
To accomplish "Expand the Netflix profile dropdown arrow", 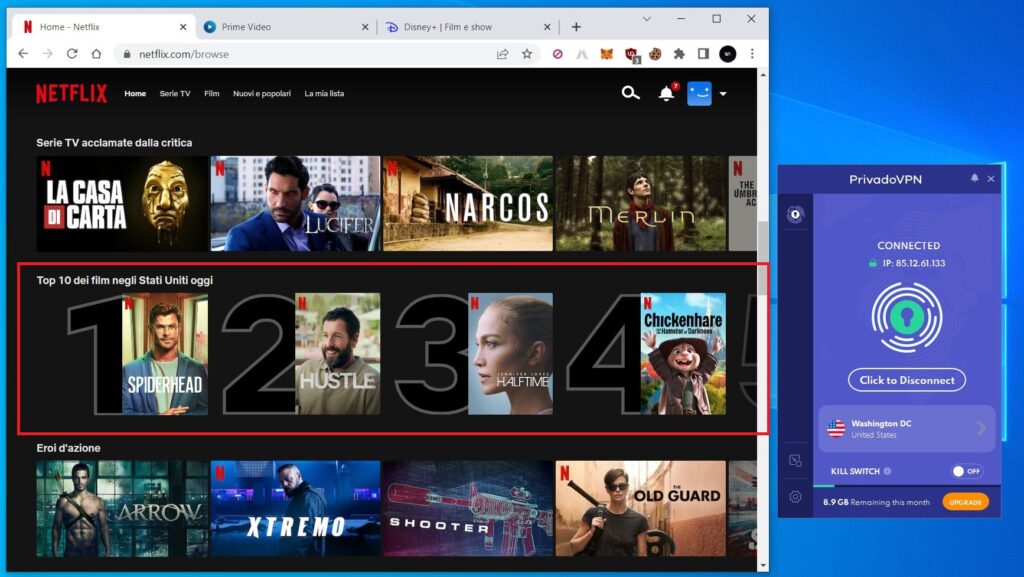I will point(723,94).
